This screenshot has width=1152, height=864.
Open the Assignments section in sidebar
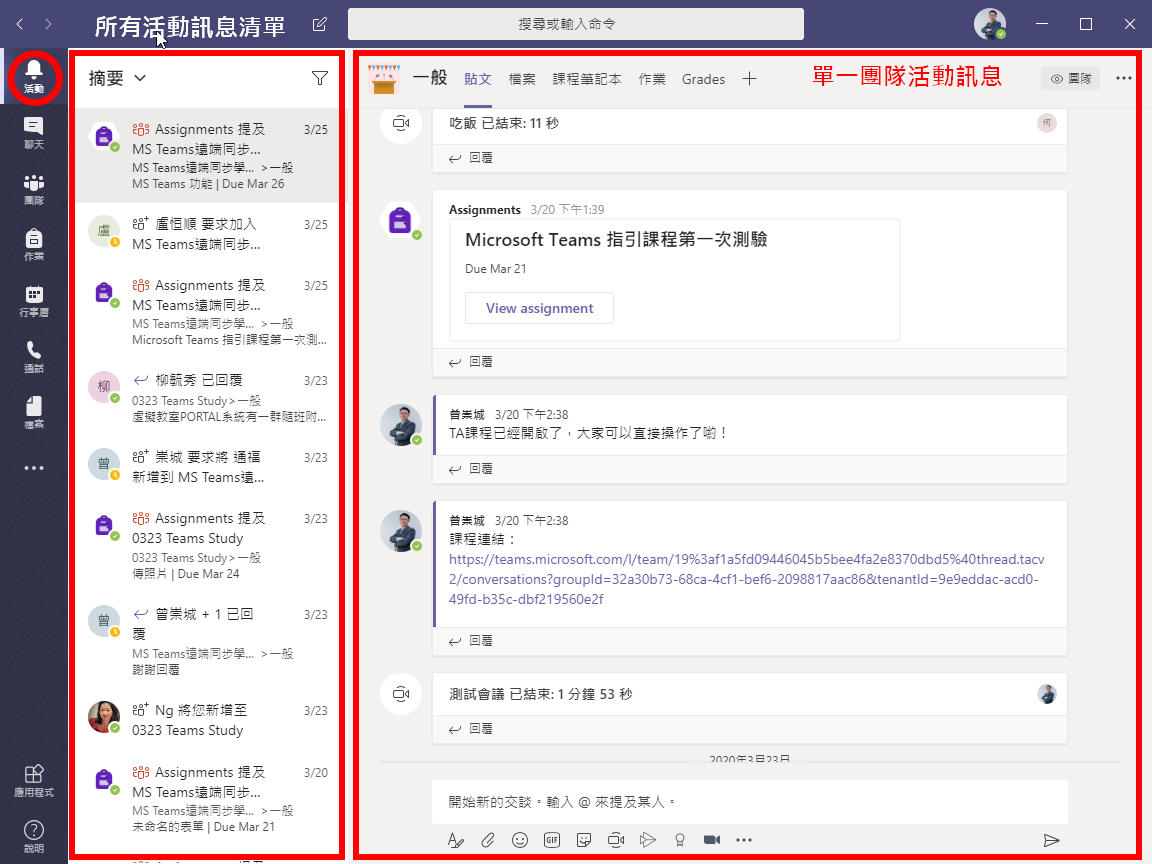point(34,245)
